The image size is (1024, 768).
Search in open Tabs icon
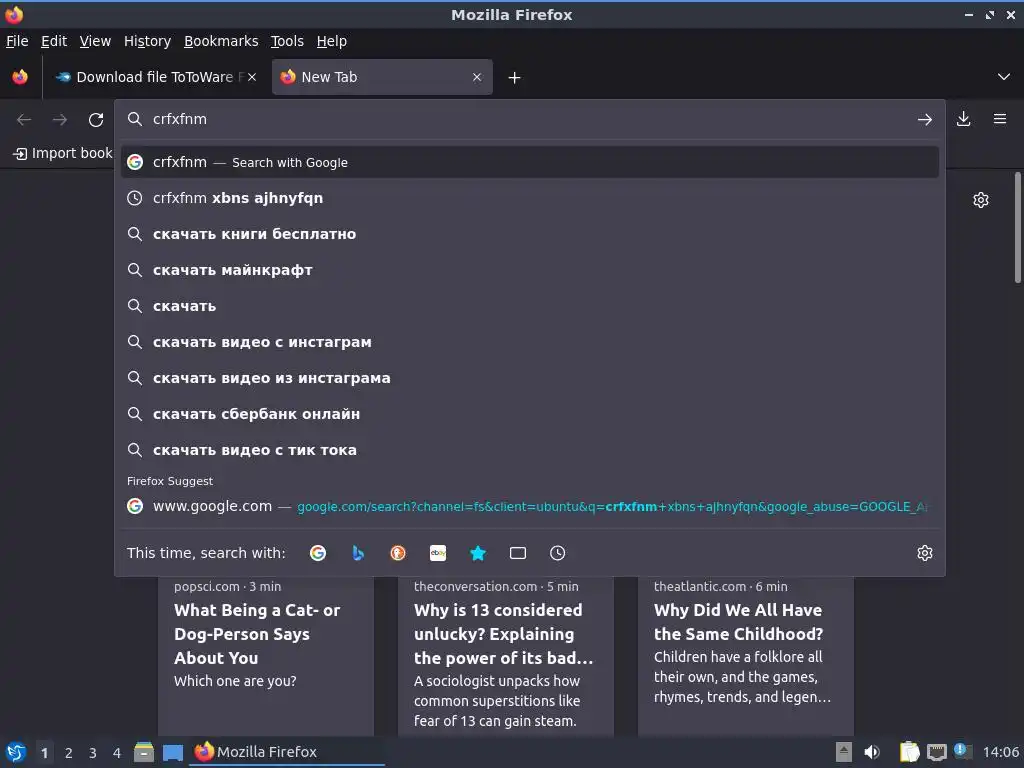(518, 553)
